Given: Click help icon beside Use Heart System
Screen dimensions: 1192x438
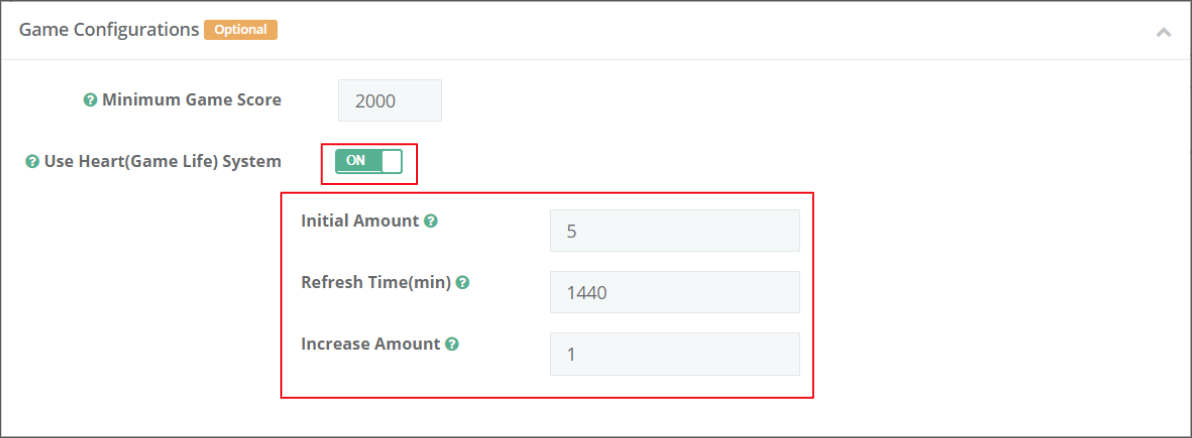Looking at the screenshot, I should pyautogui.click(x=32, y=161).
